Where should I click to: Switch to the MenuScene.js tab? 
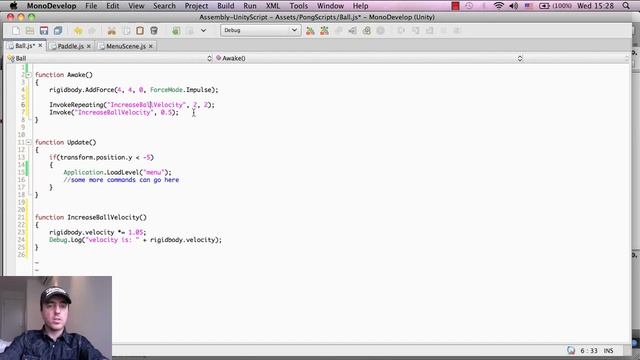click(x=125, y=46)
